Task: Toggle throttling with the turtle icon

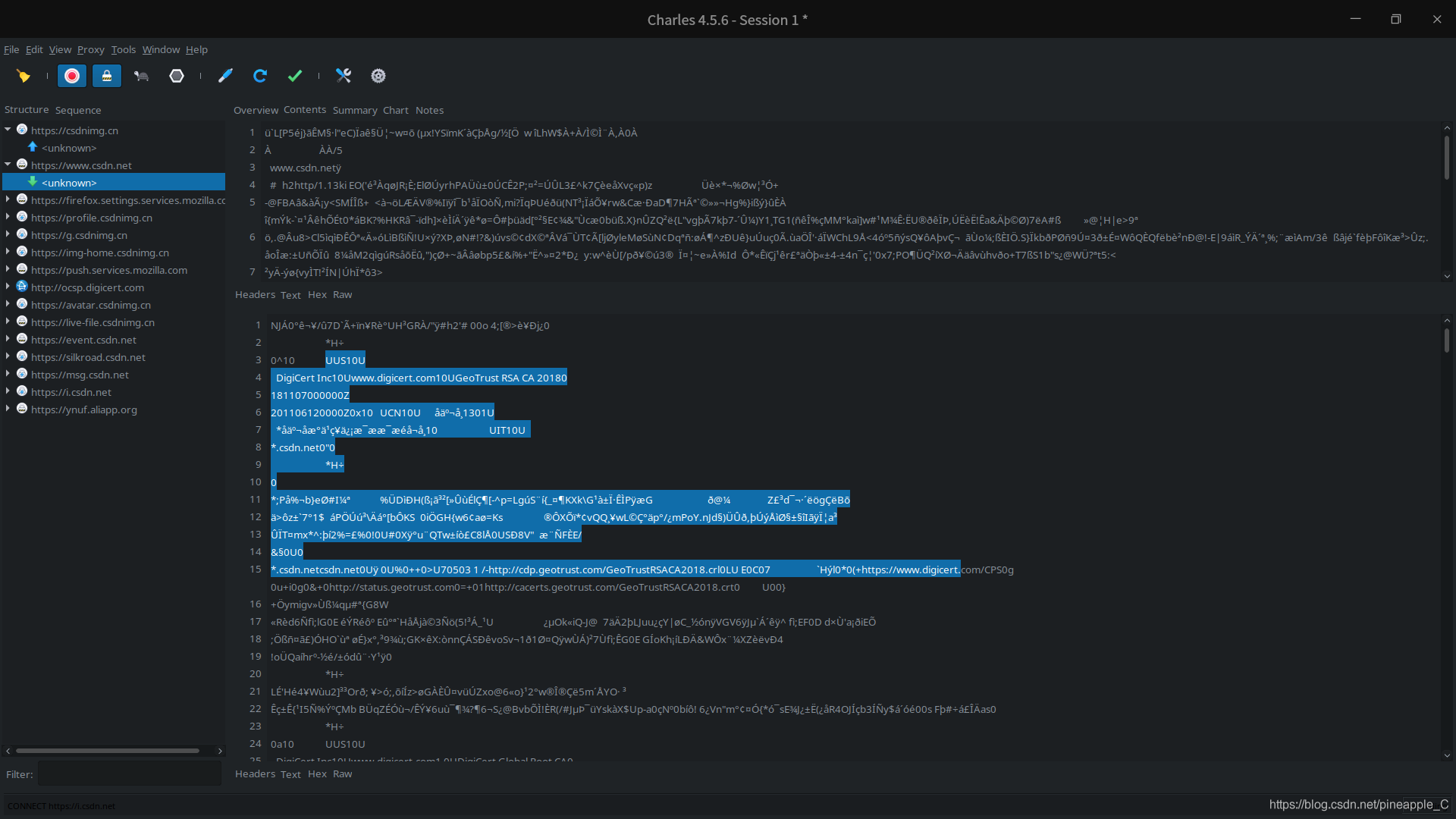Action: click(141, 76)
